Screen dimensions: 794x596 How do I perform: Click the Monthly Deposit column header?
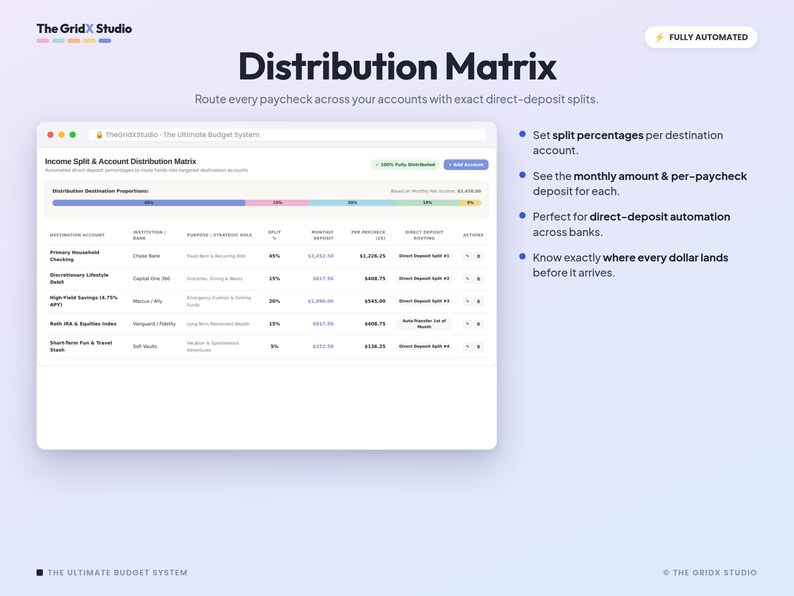pos(322,235)
